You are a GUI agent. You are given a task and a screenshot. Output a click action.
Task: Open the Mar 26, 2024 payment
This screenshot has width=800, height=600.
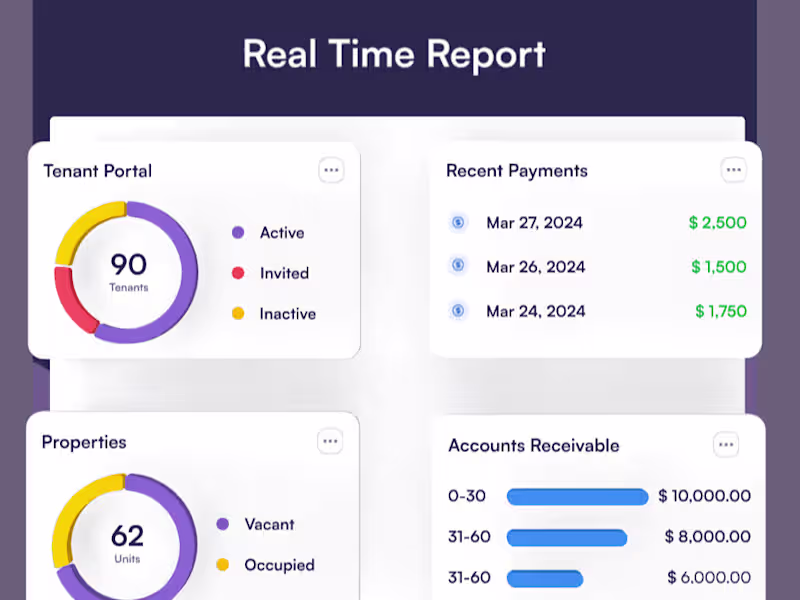click(x=596, y=266)
